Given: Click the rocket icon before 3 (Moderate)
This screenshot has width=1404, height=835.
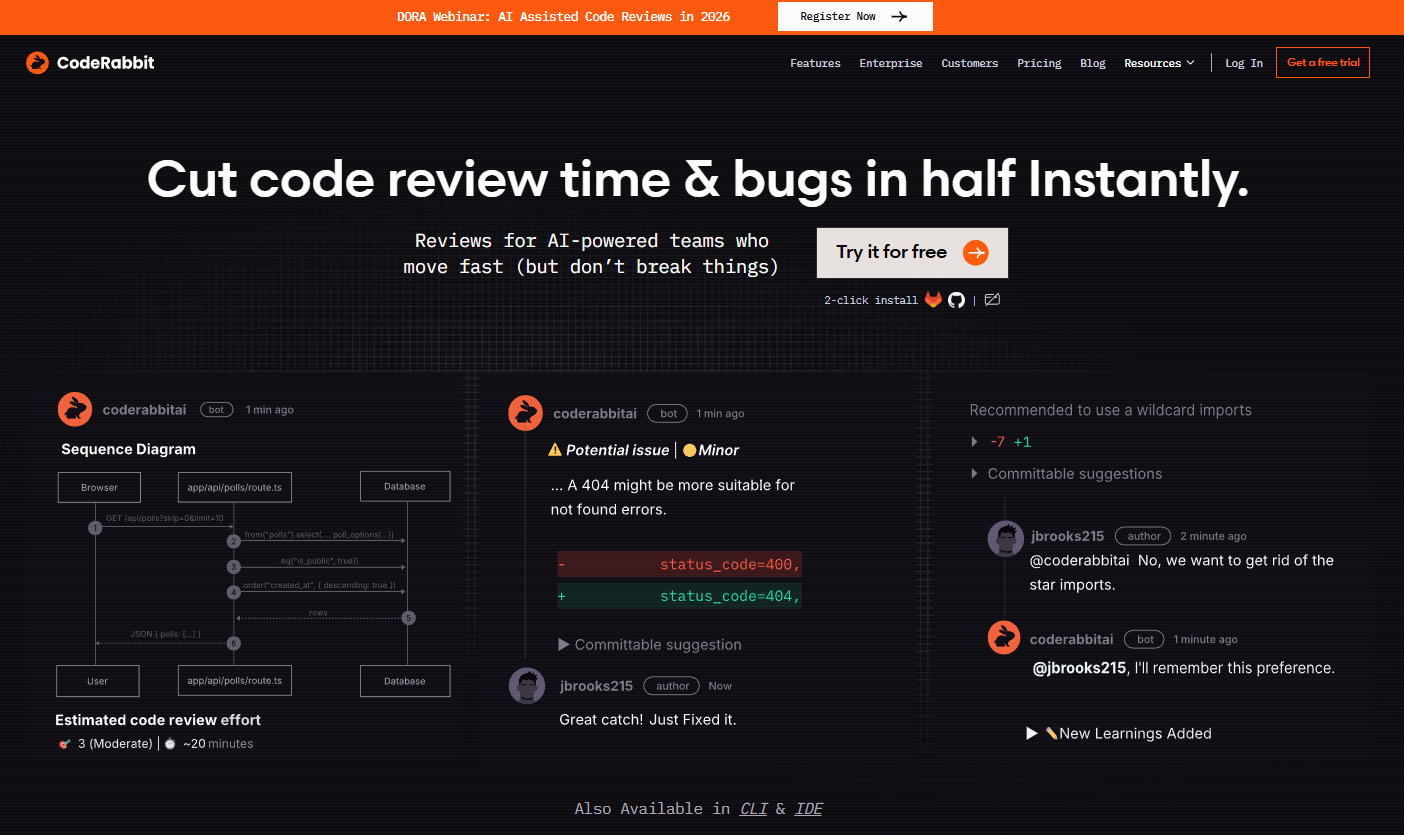Looking at the screenshot, I should tap(63, 743).
